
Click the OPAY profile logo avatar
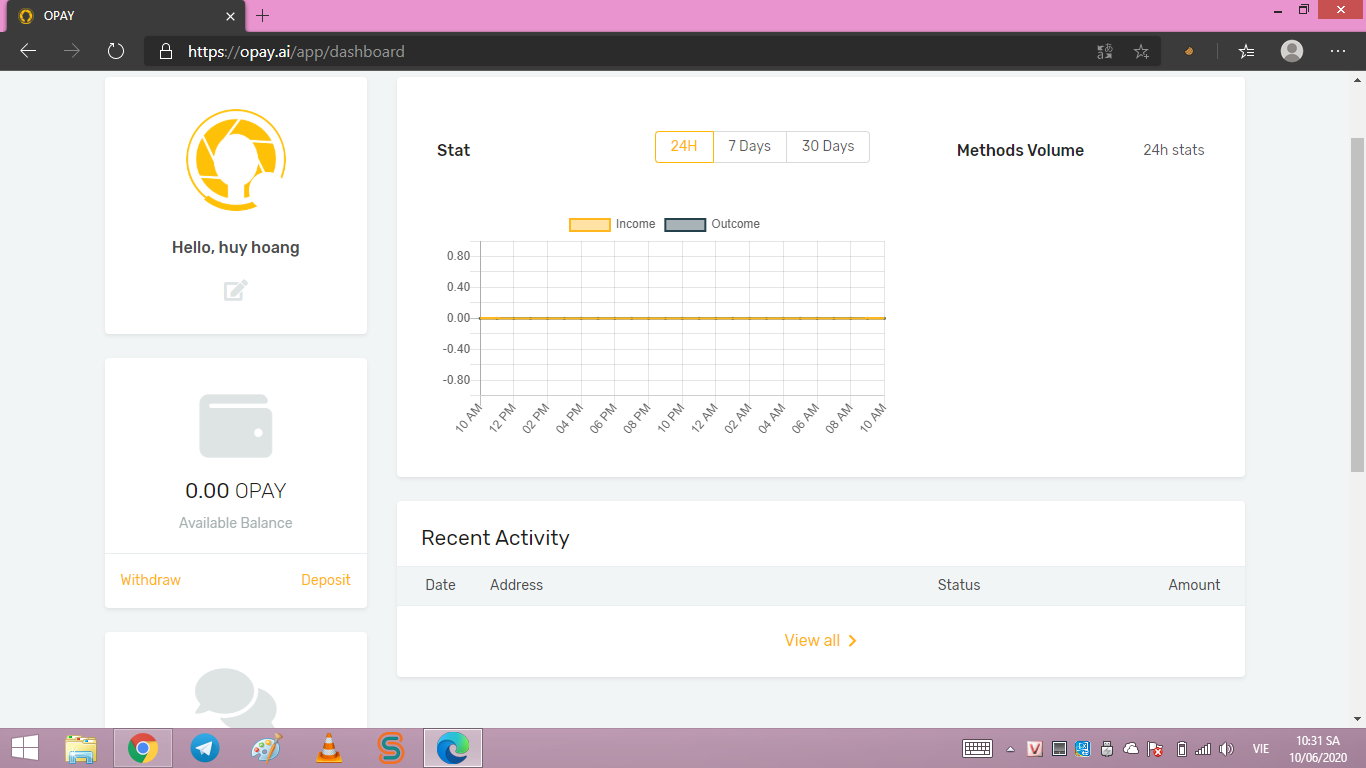click(236, 160)
